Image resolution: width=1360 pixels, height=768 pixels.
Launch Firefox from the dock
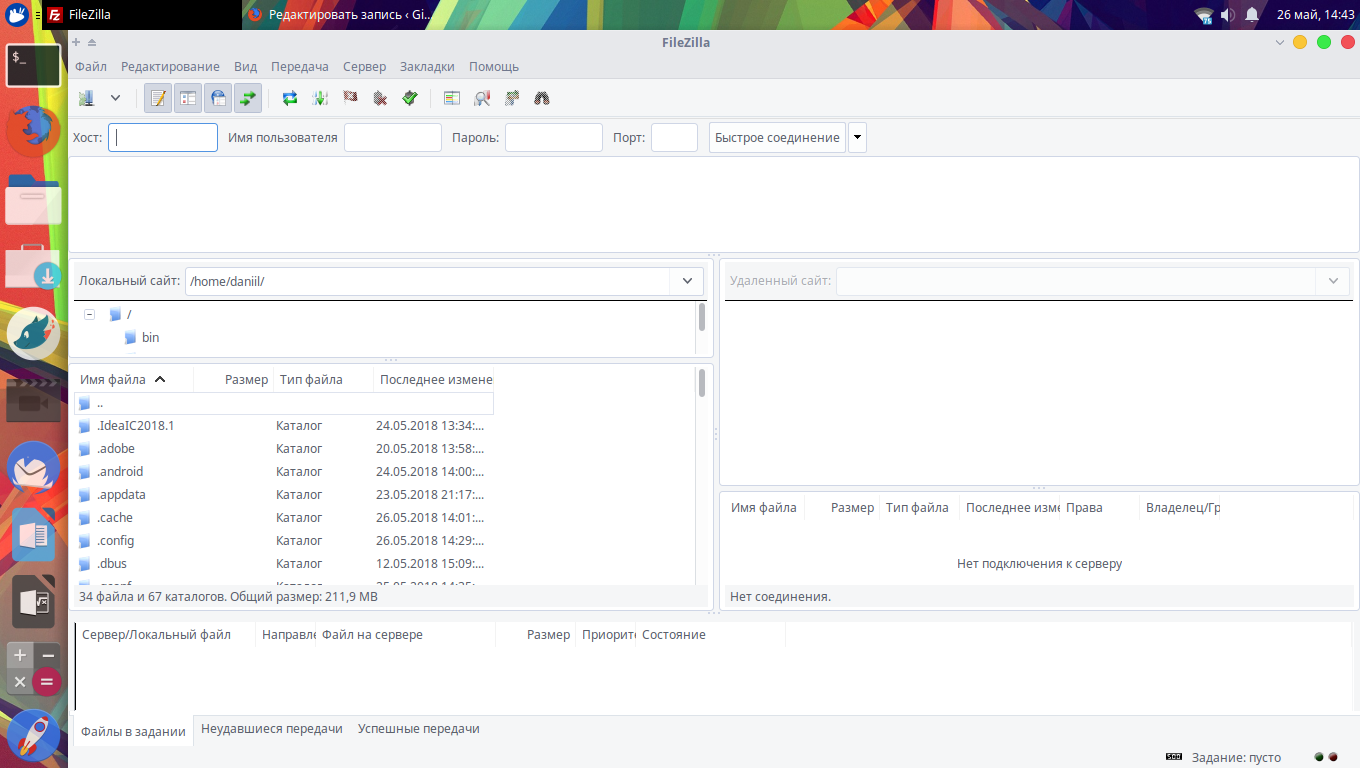click(x=34, y=130)
